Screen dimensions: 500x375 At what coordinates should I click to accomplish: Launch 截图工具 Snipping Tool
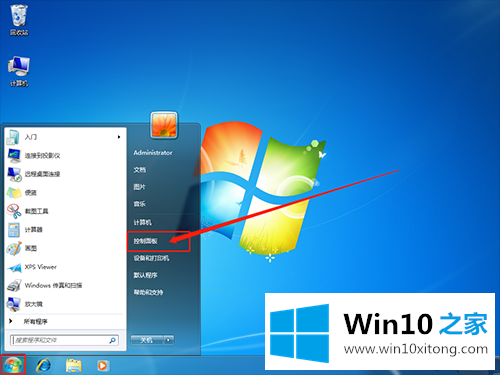[65, 211]
